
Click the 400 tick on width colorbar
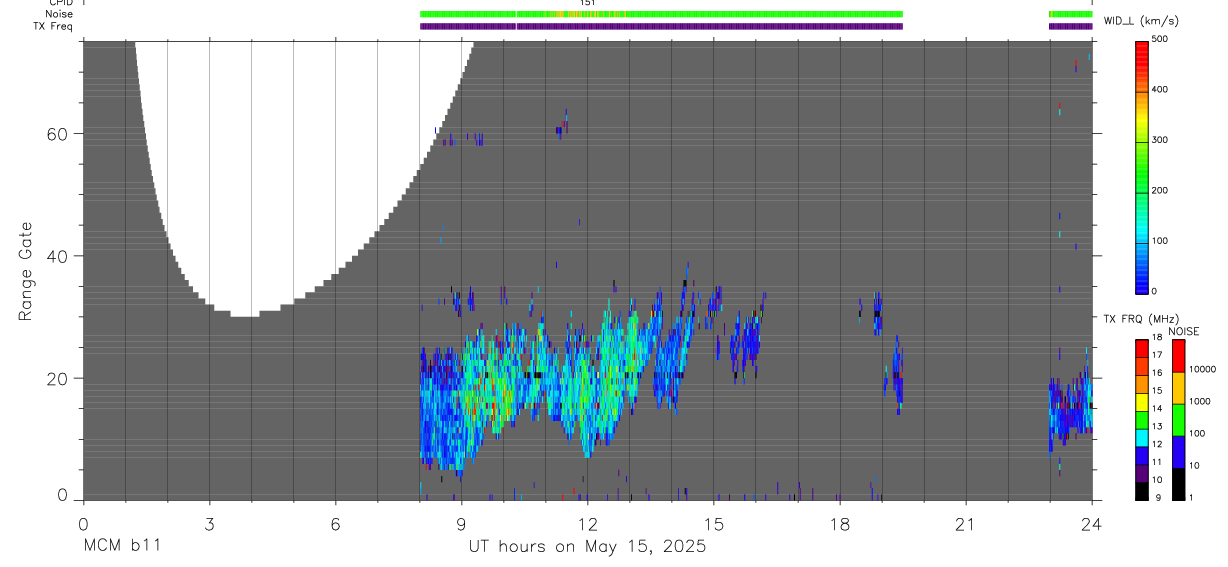[x=1160, y=89]
